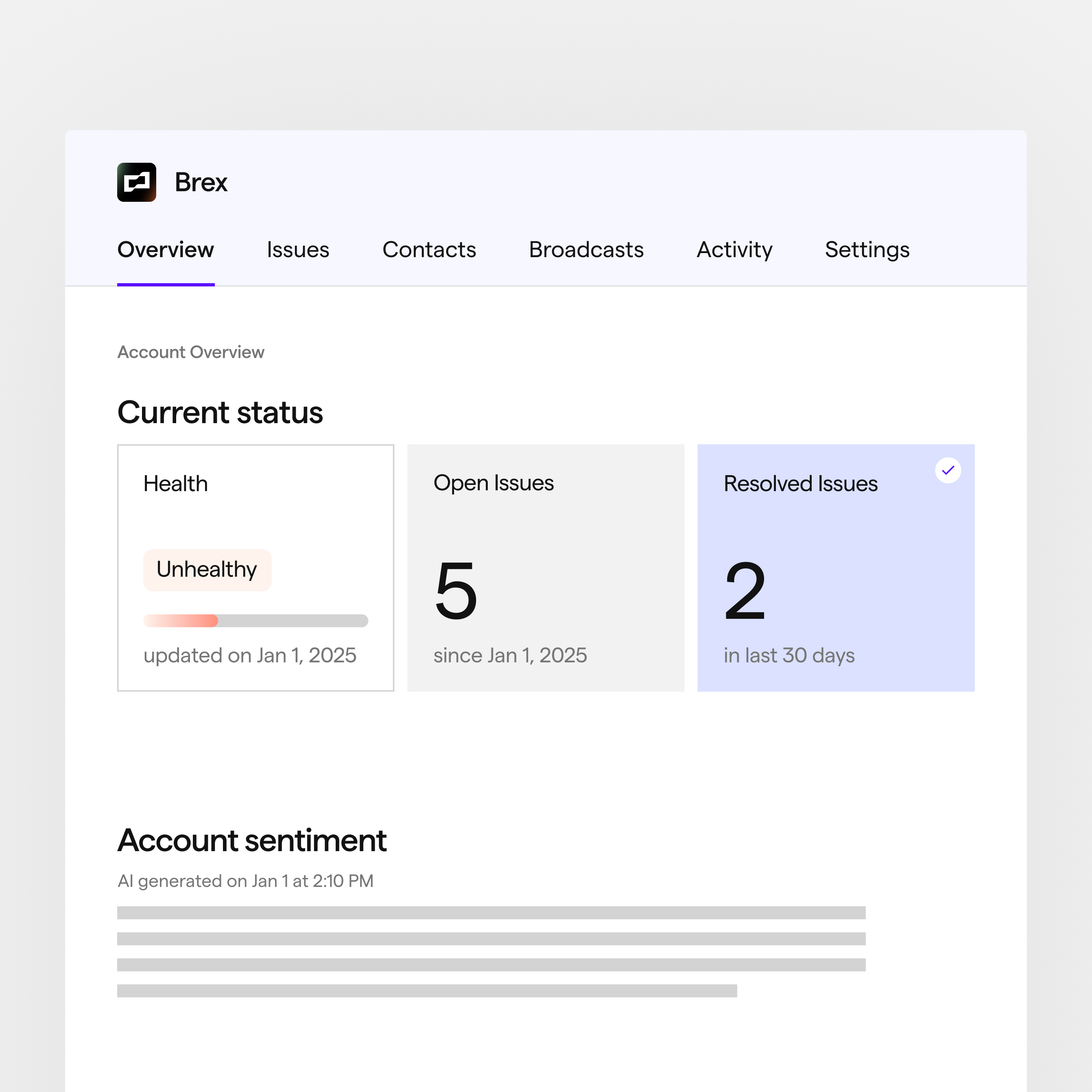Image resolution: width=1092 pixels, height=1092 pixels.
Task: Click the AI generated timestamp text
Action: [245, 880]
